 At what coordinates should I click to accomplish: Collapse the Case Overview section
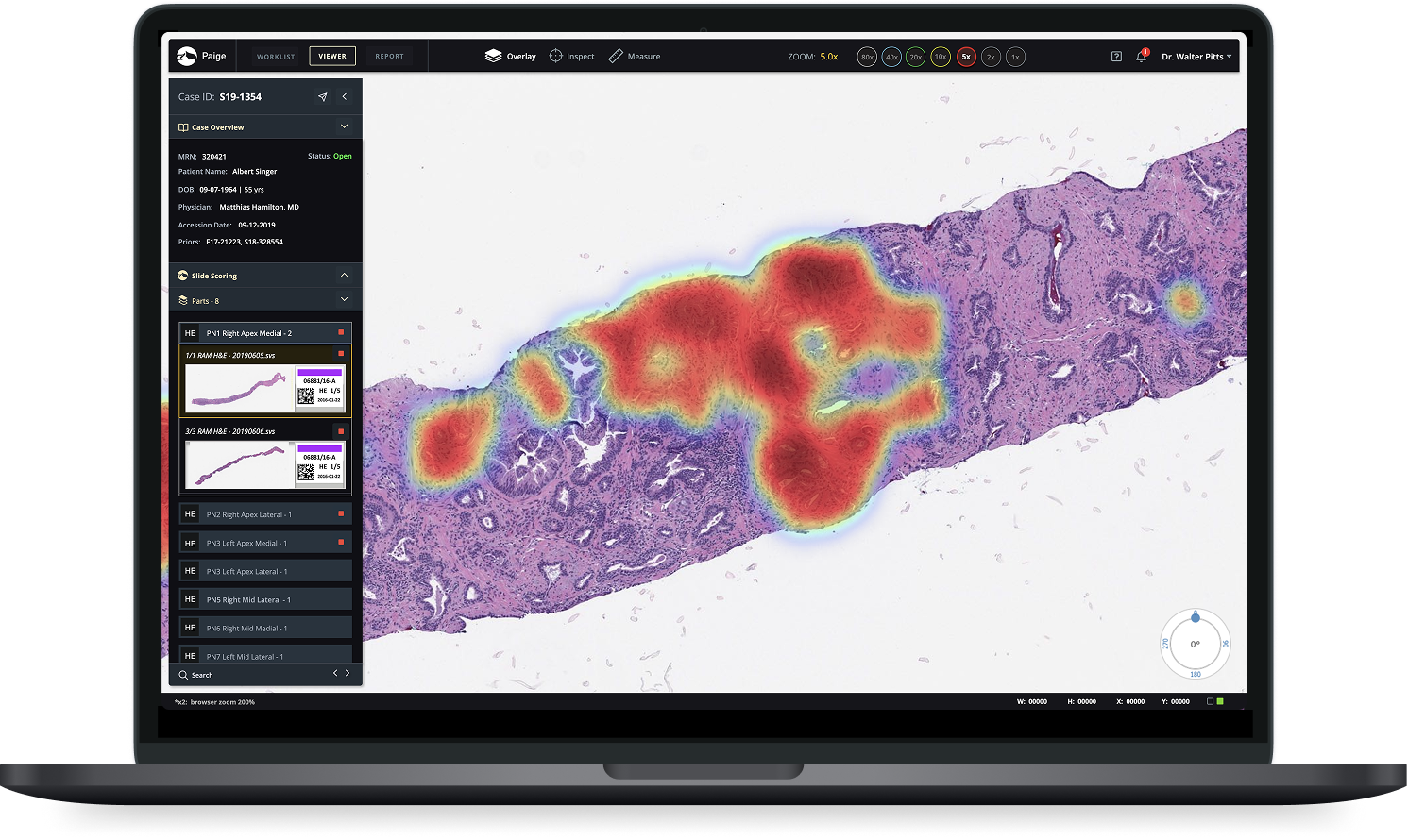(344, 126)
